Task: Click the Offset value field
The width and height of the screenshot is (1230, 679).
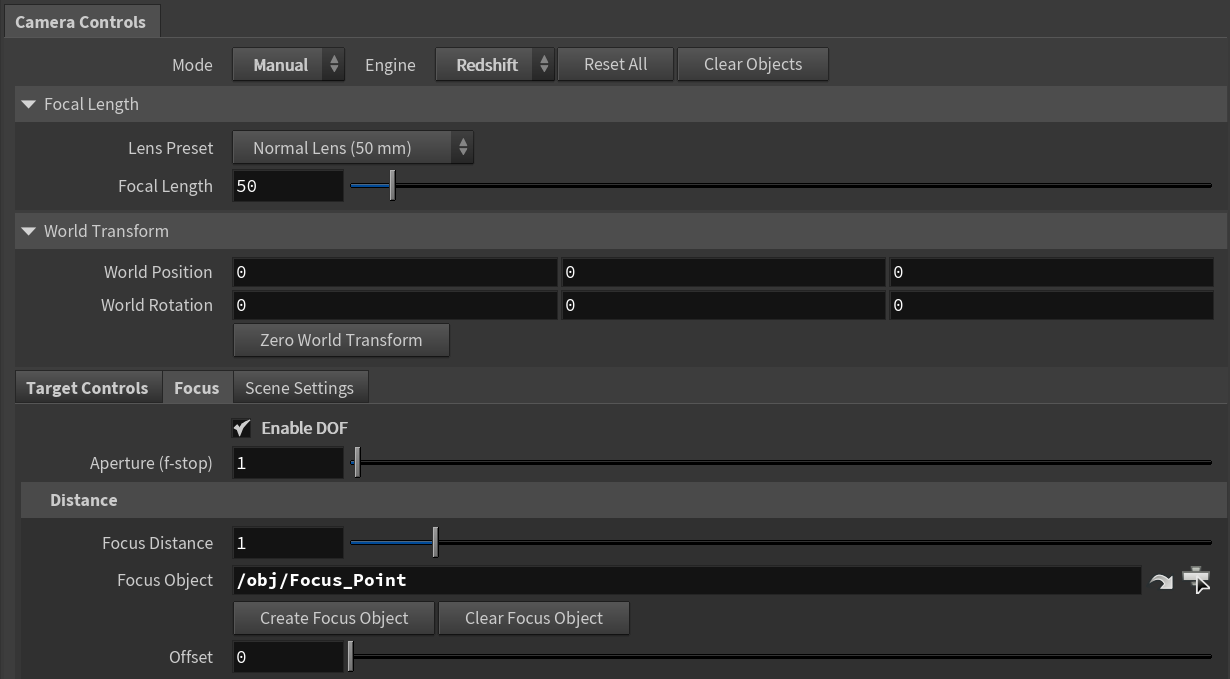Action: tap(288, 657)
